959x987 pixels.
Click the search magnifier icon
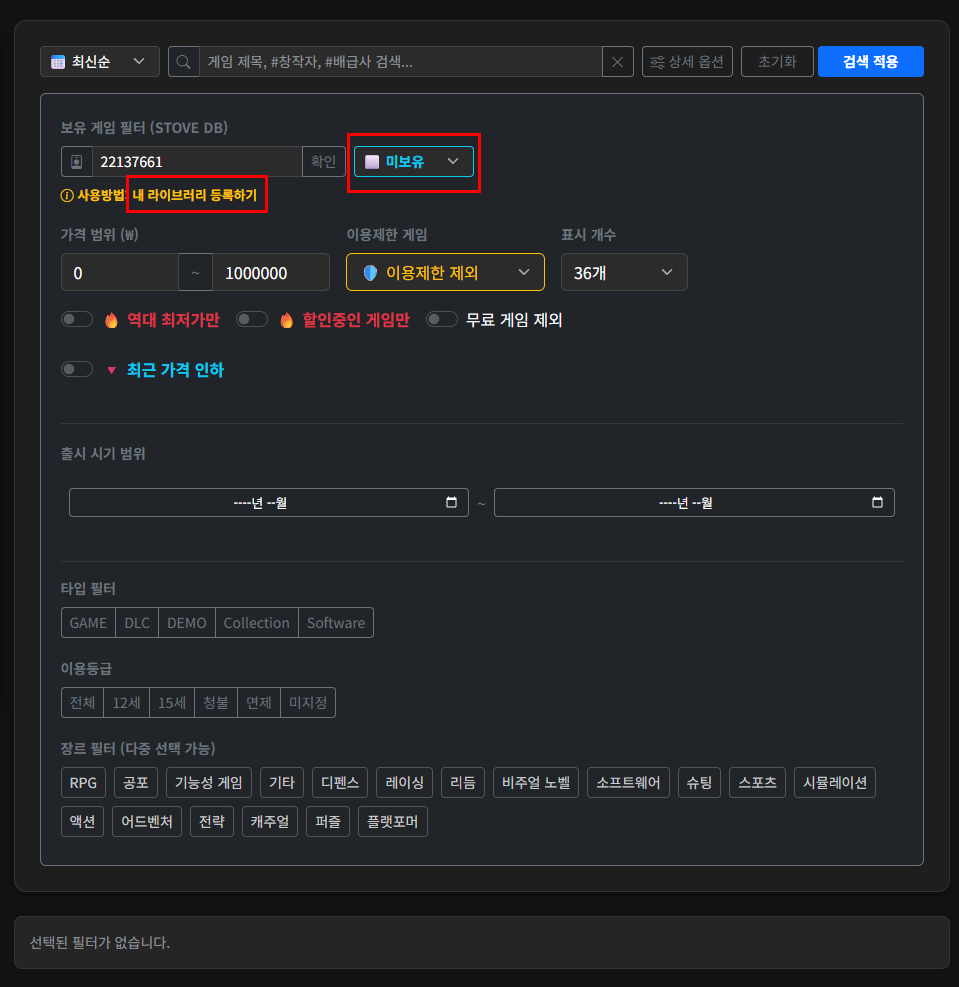[184, 62]
